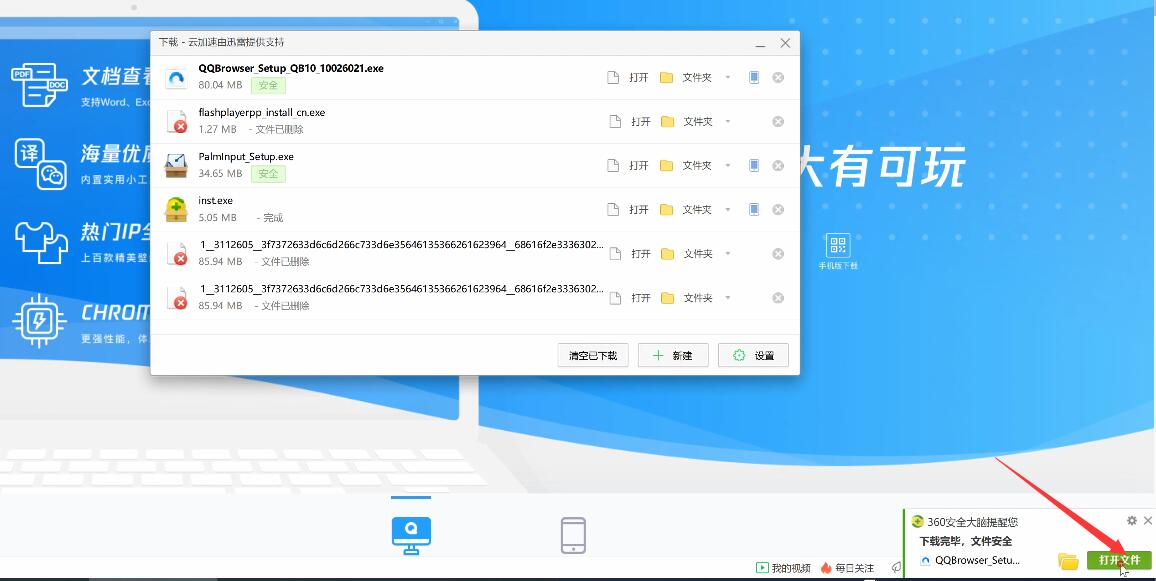The image size is (1156, 581).
Task: Remove QQBrowser_Setup_QB10_10026021.exe from the list
Action: coord(778,77)
